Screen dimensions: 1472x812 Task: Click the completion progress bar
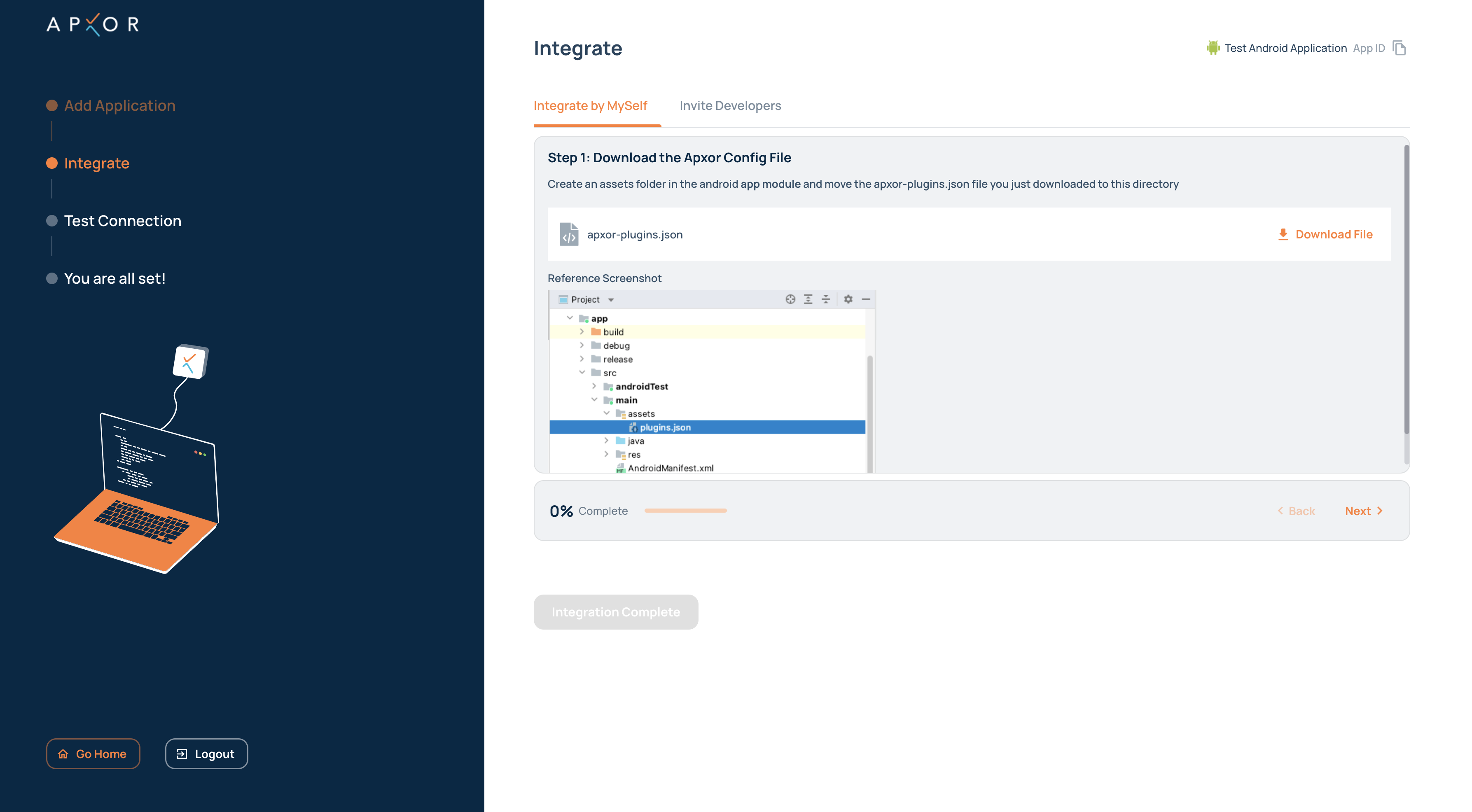(x=685, y=510)
